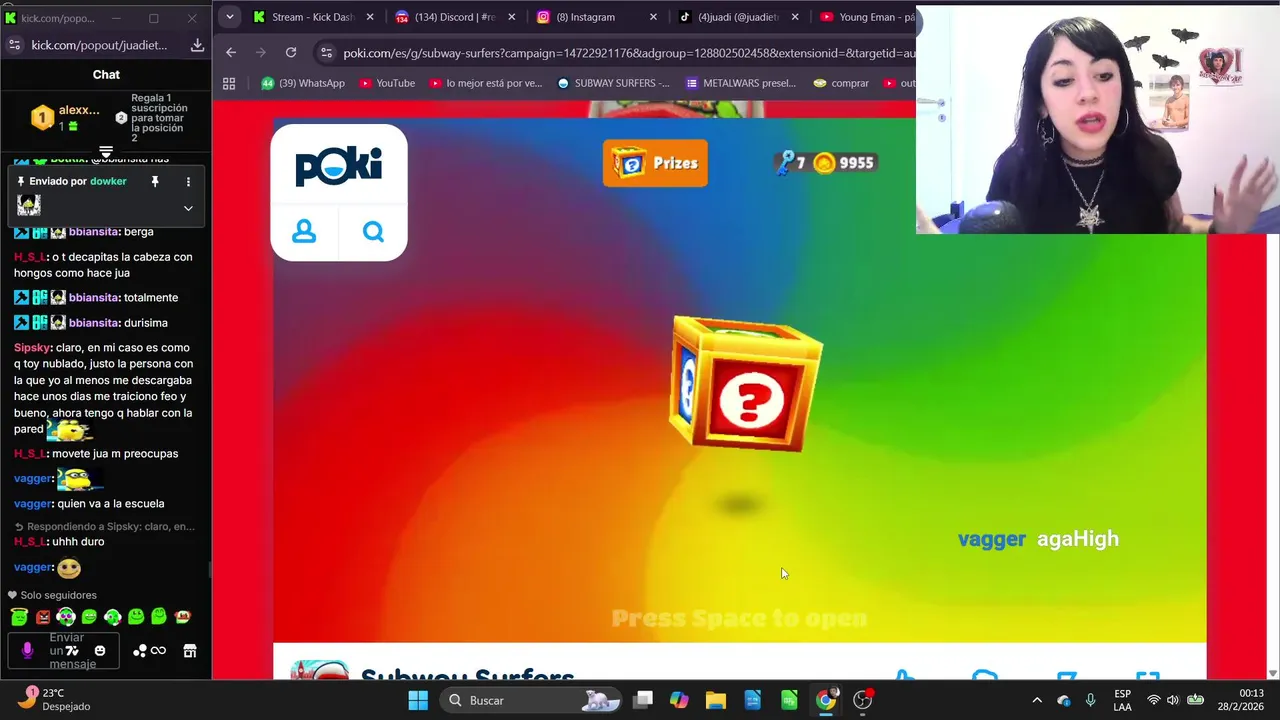Open Chrome from the taskbar
Viewport: 1280px width, 720px height.
(x=826, y=700)
